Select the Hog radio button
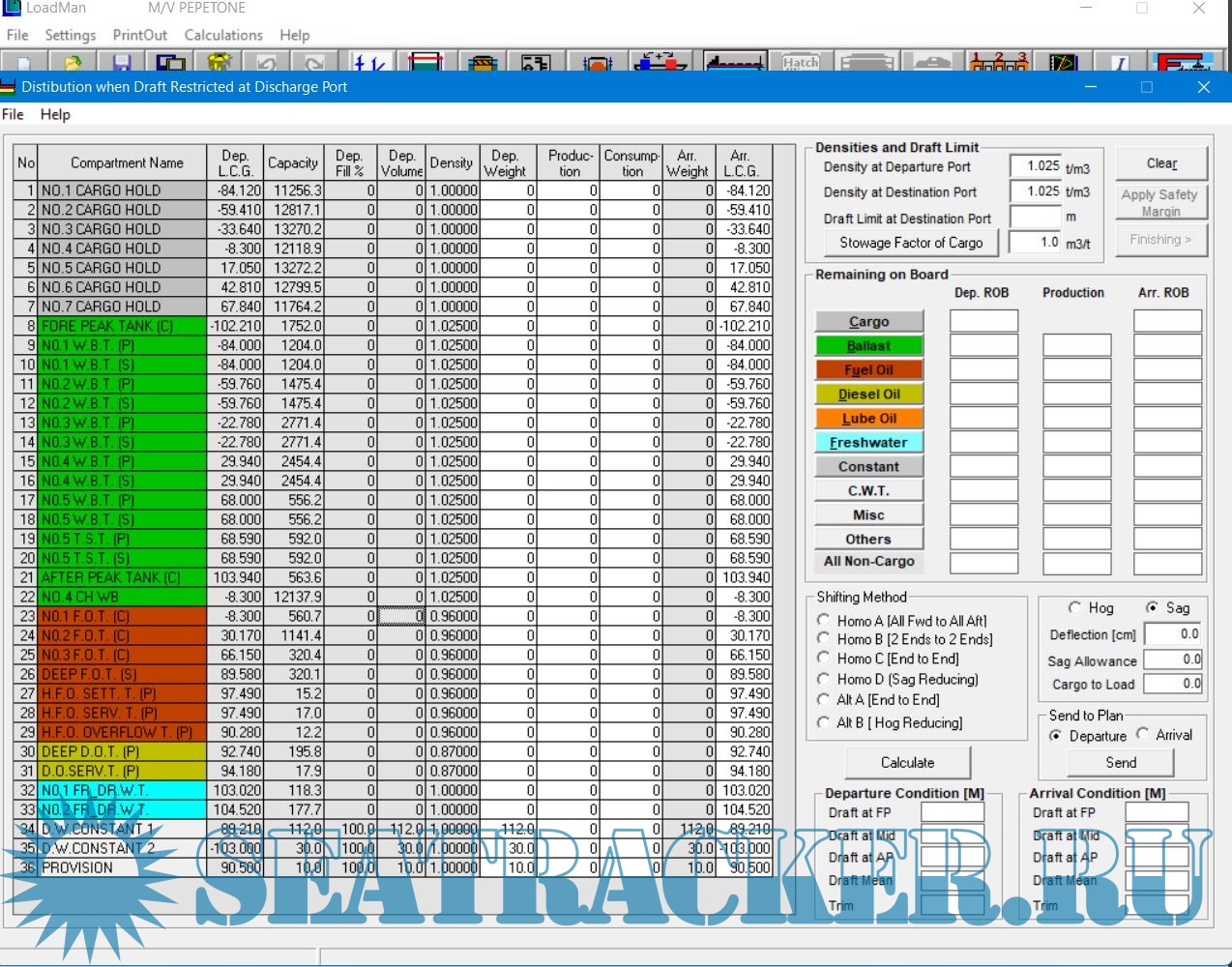 (x=1074, y=608)
